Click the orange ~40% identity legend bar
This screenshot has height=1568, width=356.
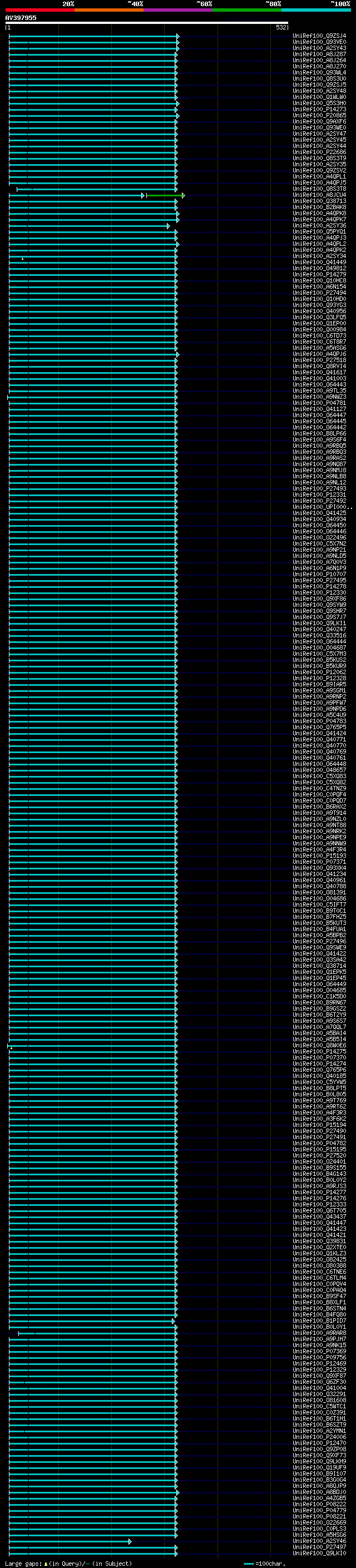[109, 10]
